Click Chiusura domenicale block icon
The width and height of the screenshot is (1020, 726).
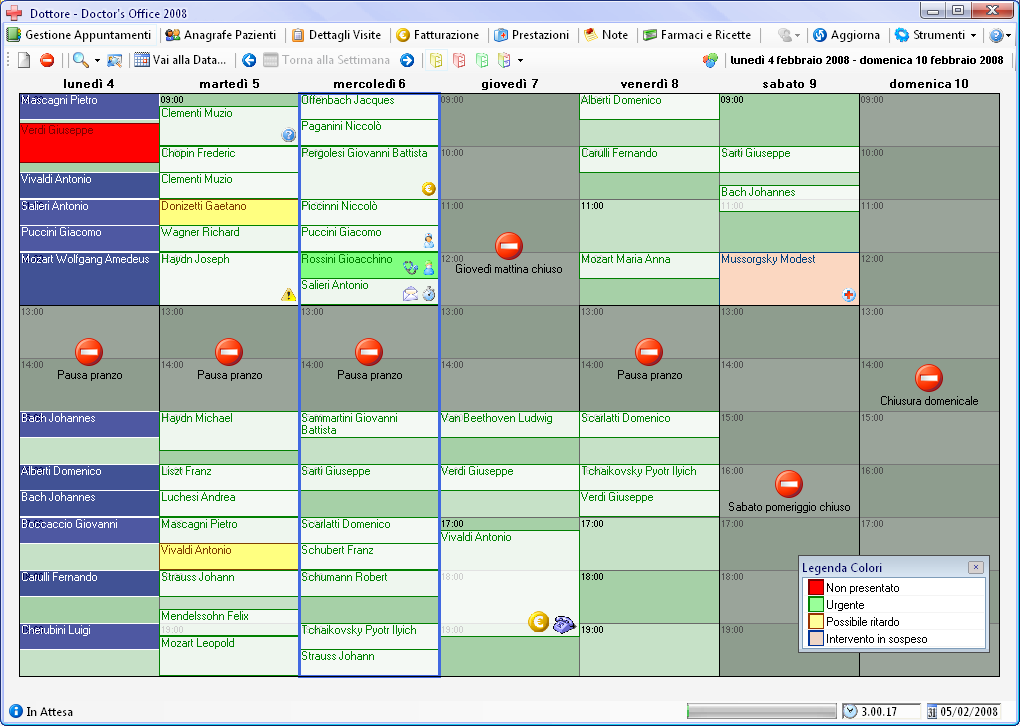tap(929, 378)
